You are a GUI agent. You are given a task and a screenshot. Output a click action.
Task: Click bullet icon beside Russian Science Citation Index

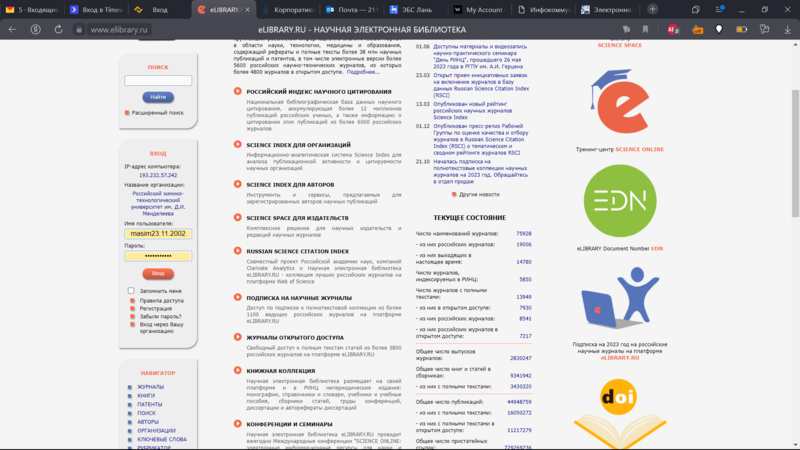click(x=238, y=251)
